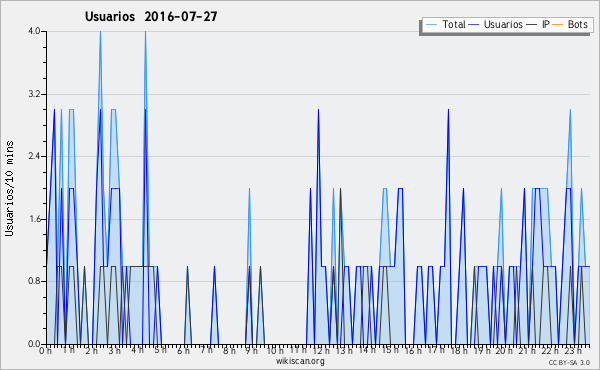Screen dimensions: 600x370
Task: Click the 1.6 y-axis value
Action: (34, 219)
